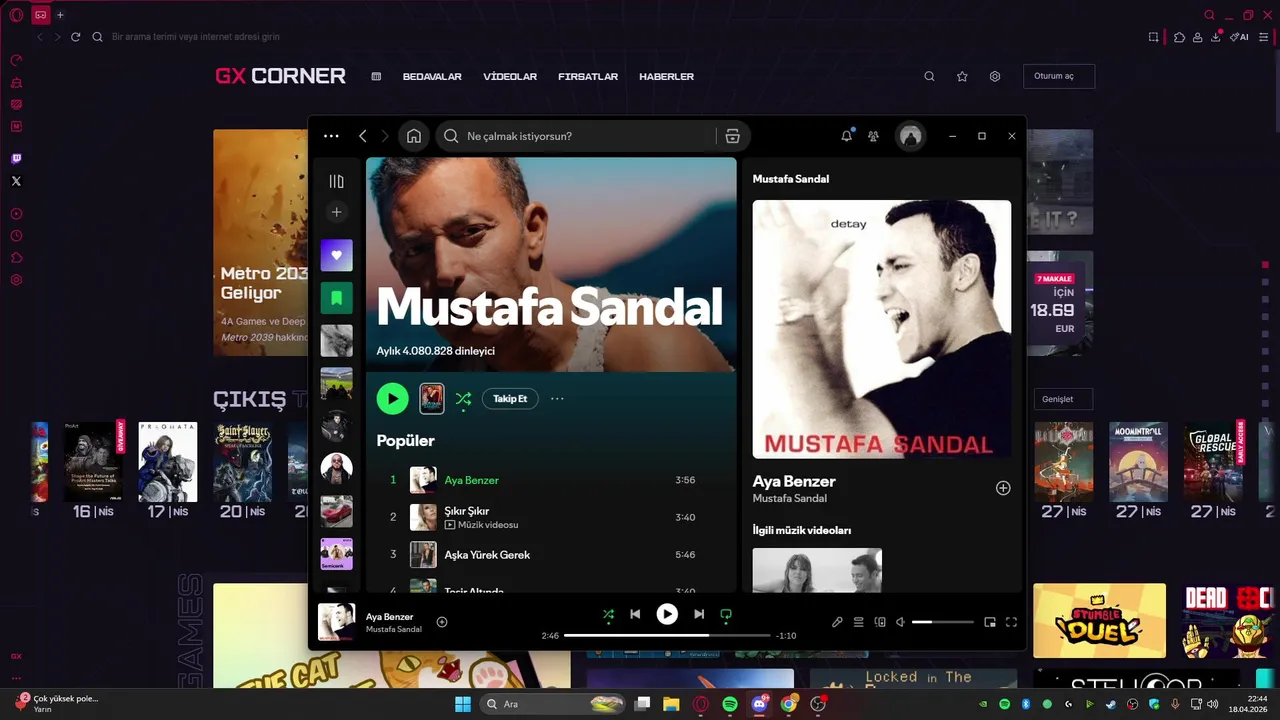Select the track Aşka Yürek Gerek
Screen dimensions: 1280x720
pos(487,555)
